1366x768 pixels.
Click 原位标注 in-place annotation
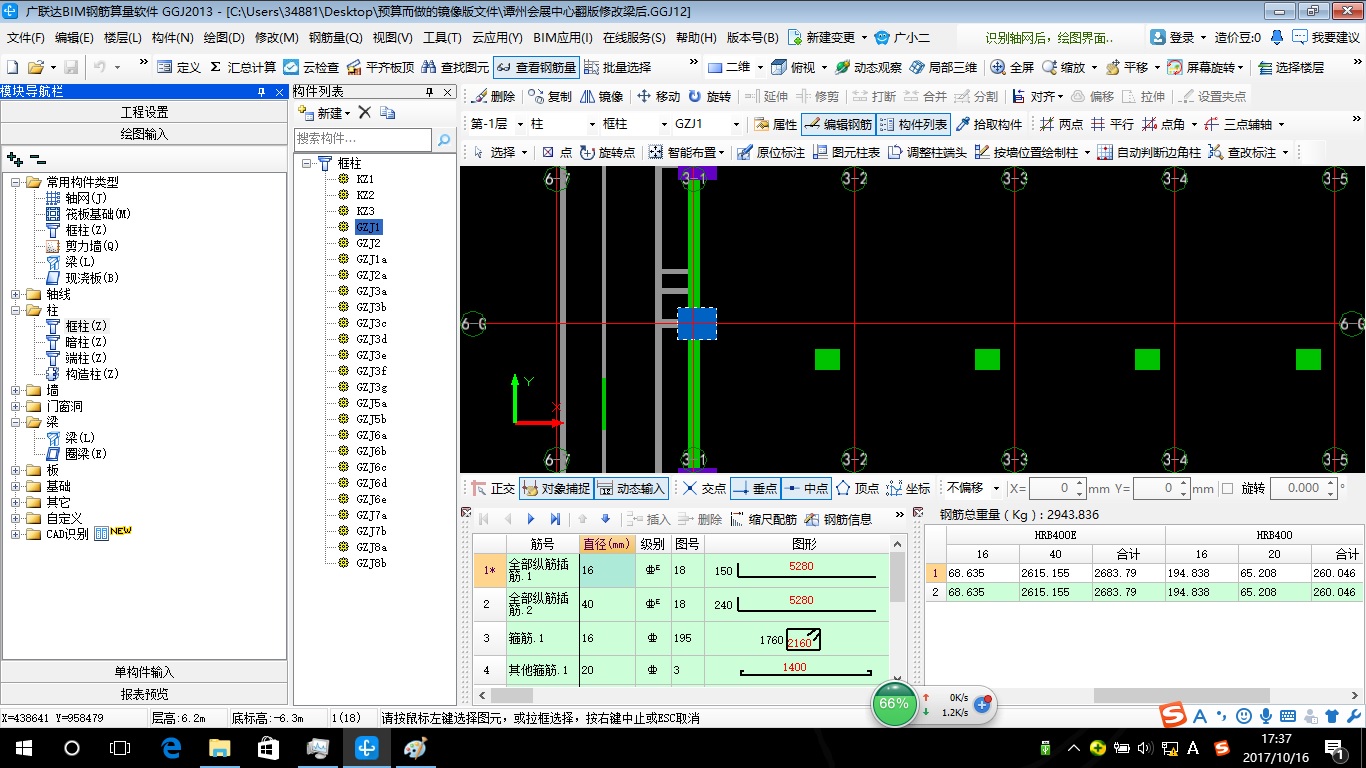[x=770, y=152]
